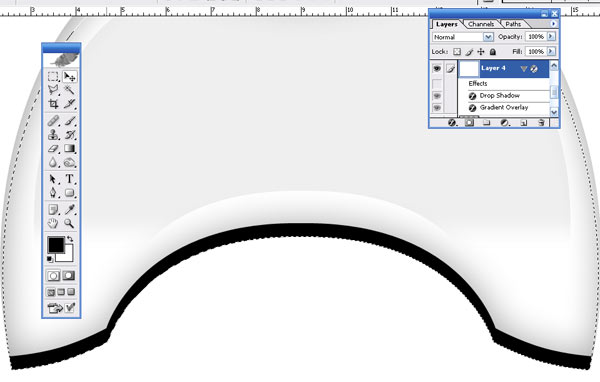The height and width of the screenshot is (382, 600).
Task: Select the Notes tool
Action: [53, 209]
